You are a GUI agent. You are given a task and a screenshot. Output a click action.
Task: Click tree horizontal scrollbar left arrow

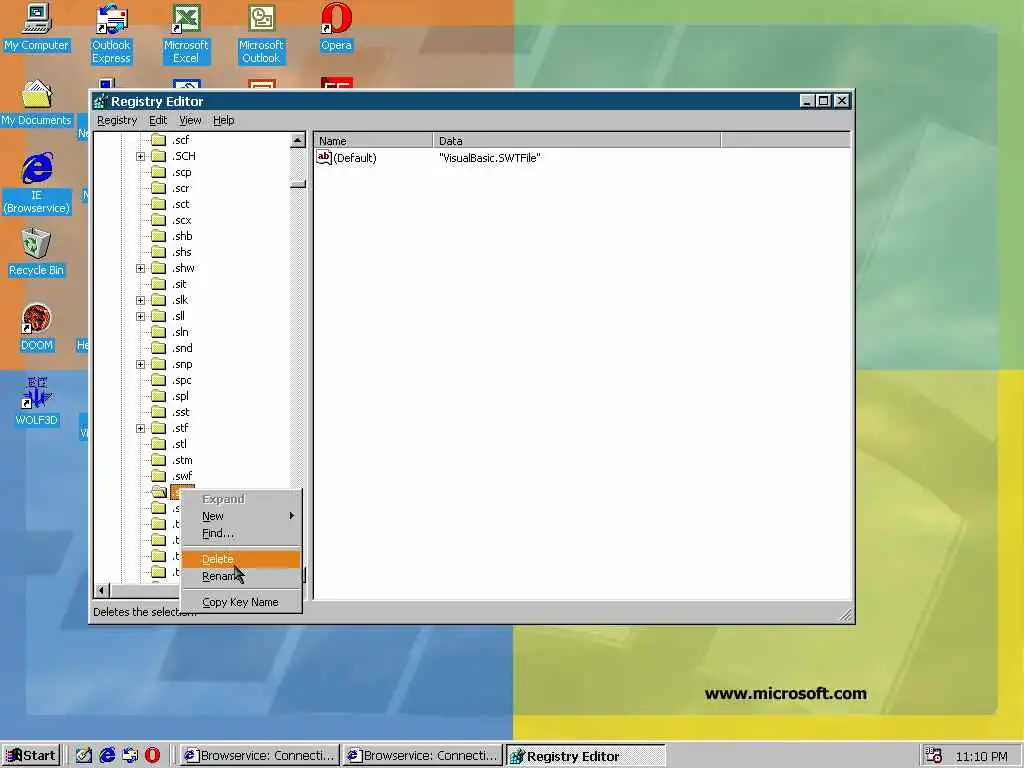101,590
